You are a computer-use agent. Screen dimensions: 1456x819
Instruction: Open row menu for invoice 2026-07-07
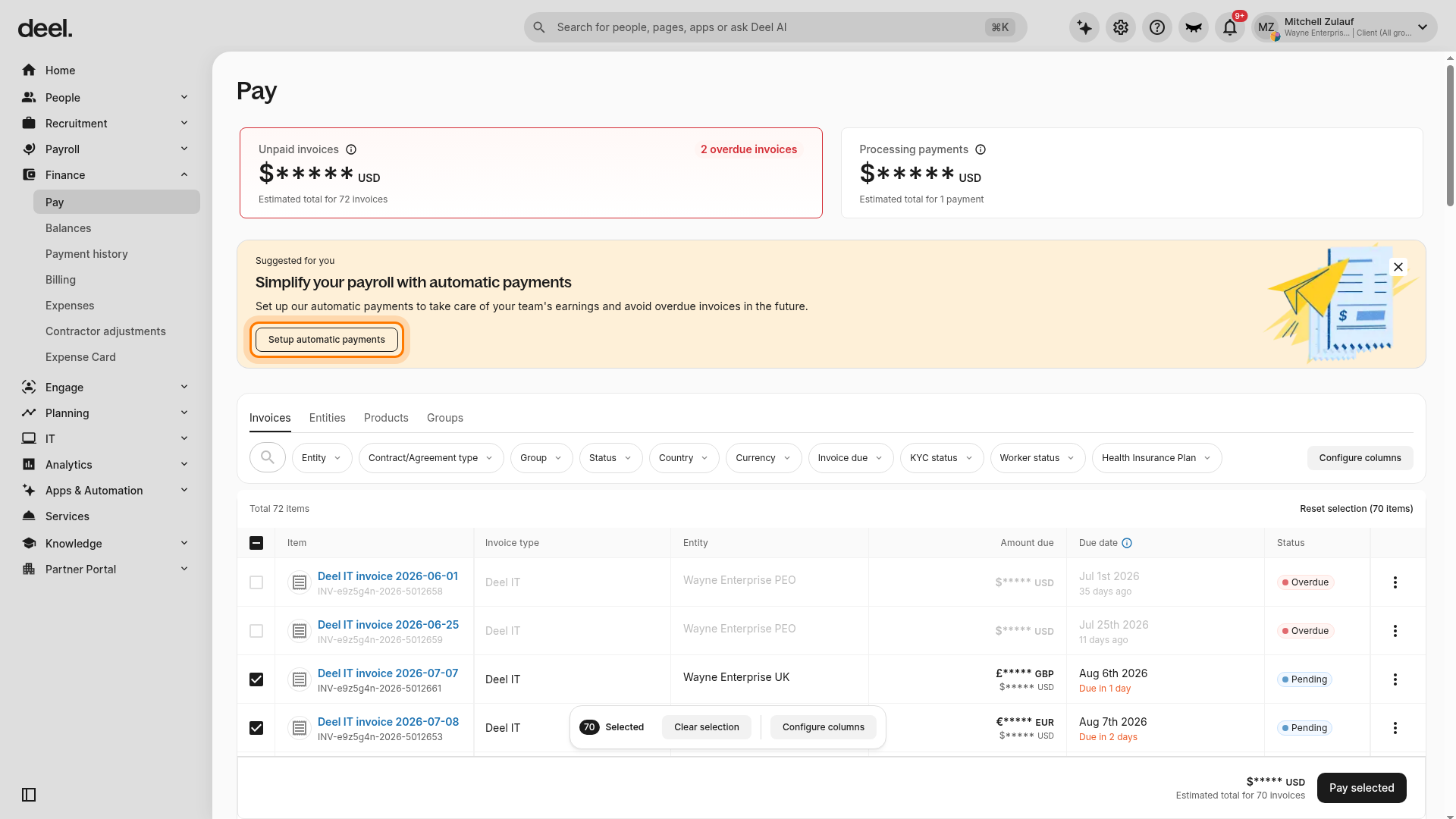(1395, 679)
